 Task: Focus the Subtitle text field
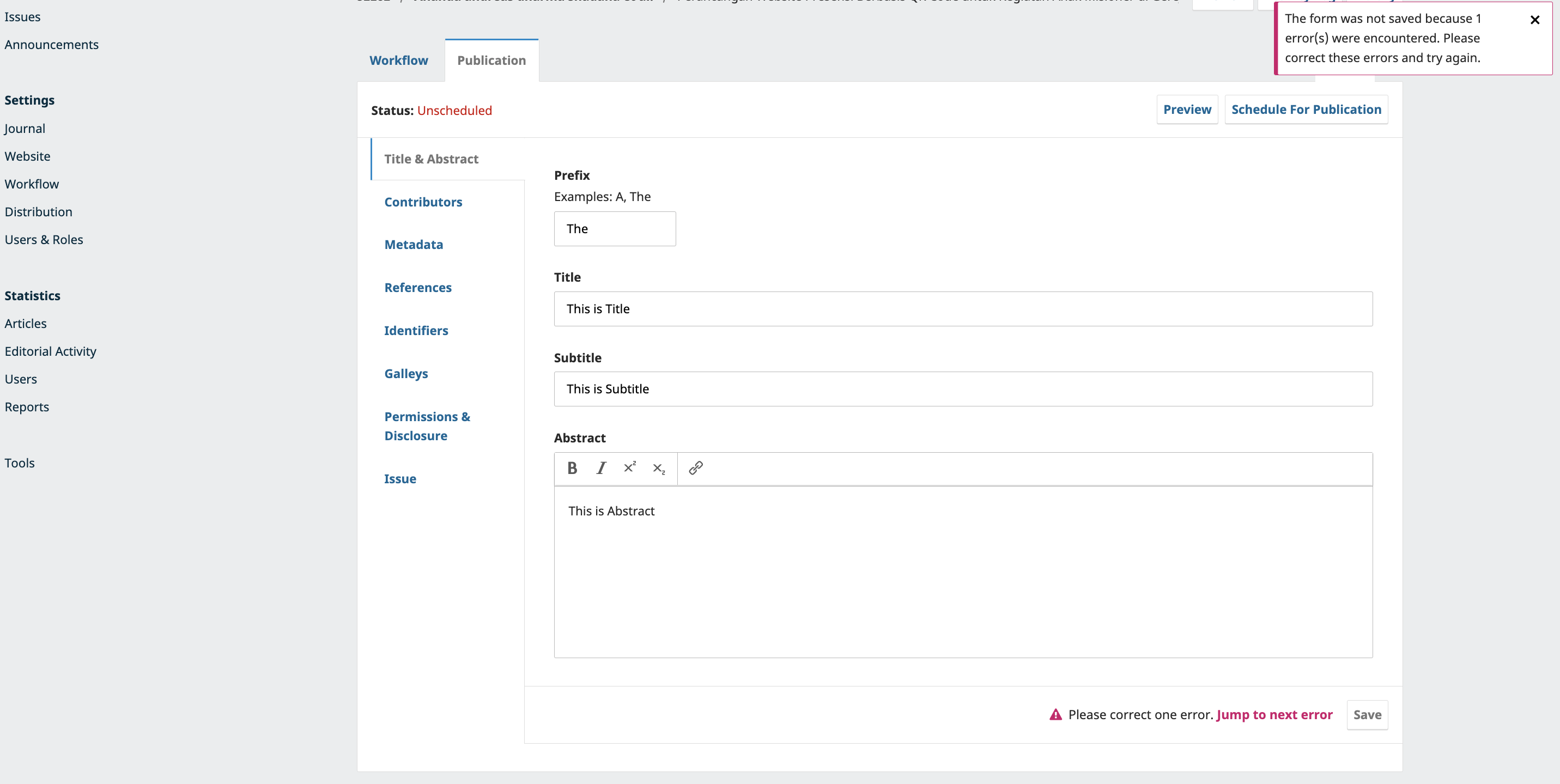click(962, 389)
